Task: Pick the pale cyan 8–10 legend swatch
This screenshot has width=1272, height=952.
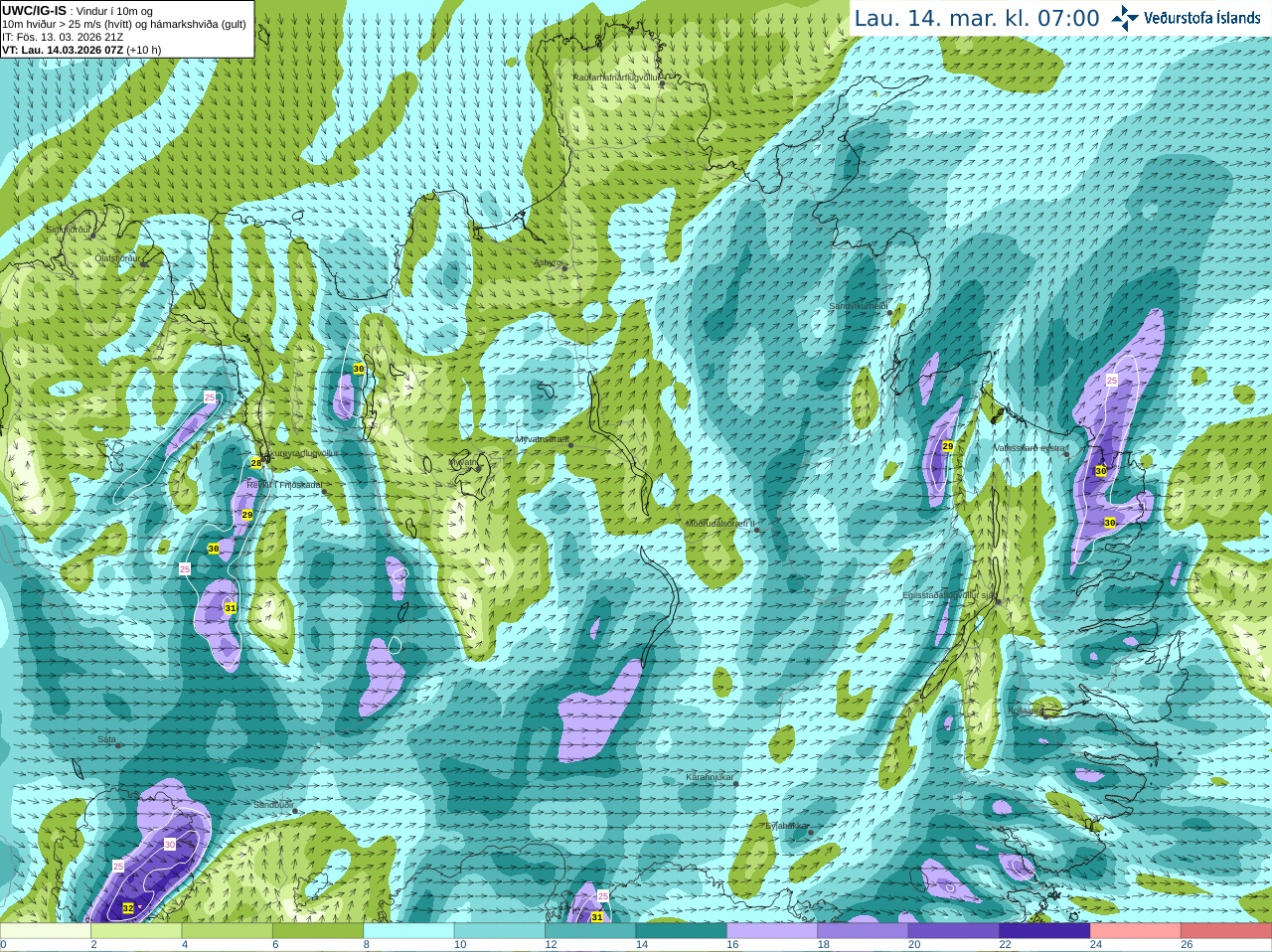Action: [409, 931]
